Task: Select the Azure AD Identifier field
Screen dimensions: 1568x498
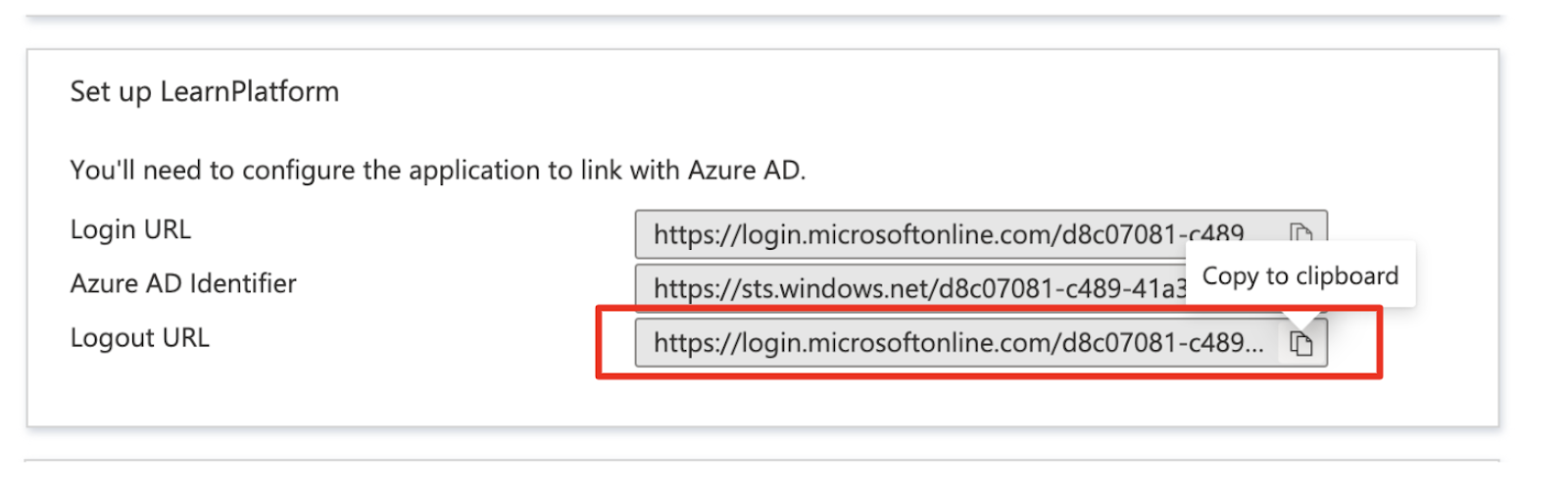Action: (x=911, y=288)
